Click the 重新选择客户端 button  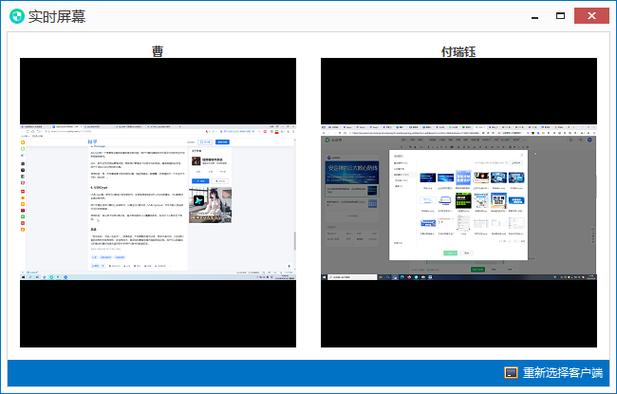tap(553, 372)
